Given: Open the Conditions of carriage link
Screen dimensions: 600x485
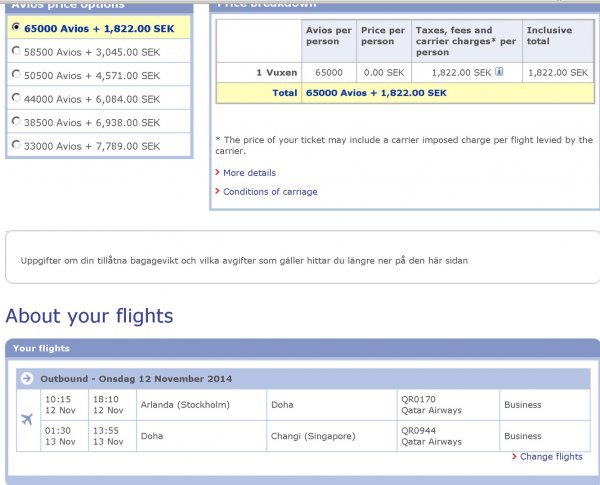Looking at the screenshot, I should click(270, 192).
